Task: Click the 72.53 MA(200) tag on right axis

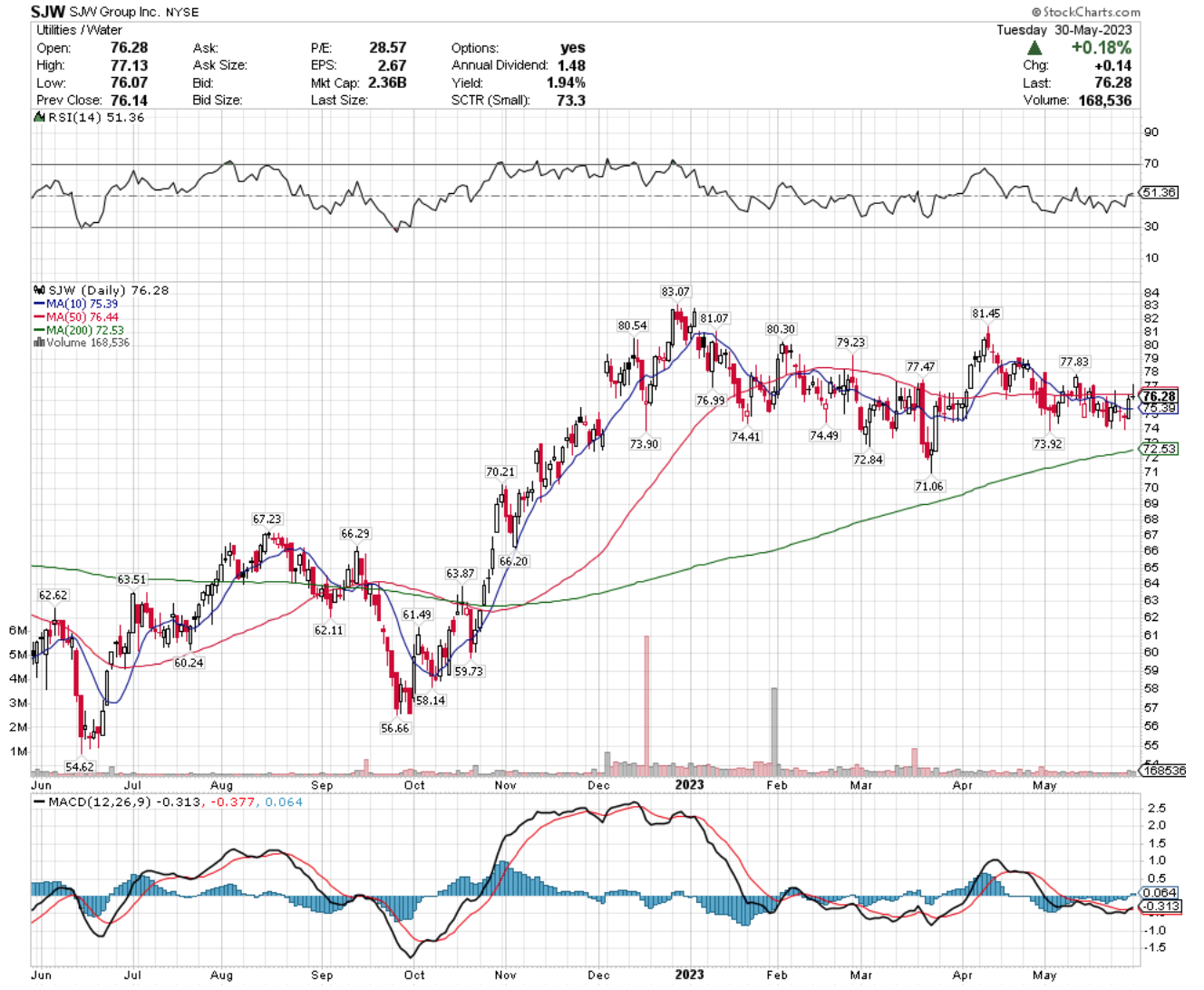Action: (1158, 449)
